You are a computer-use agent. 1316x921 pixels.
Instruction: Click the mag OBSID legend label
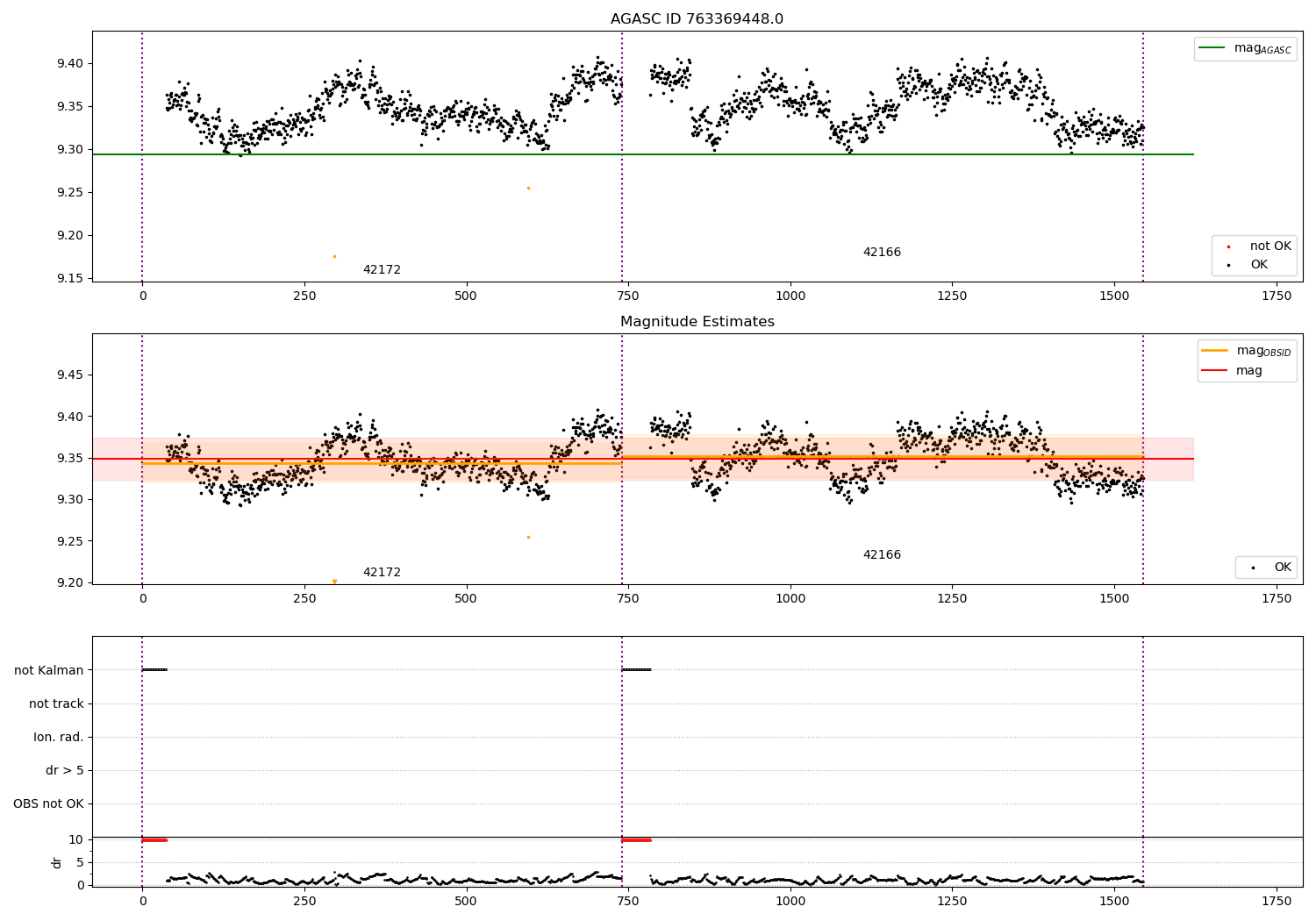click(x=1264, y=351)
